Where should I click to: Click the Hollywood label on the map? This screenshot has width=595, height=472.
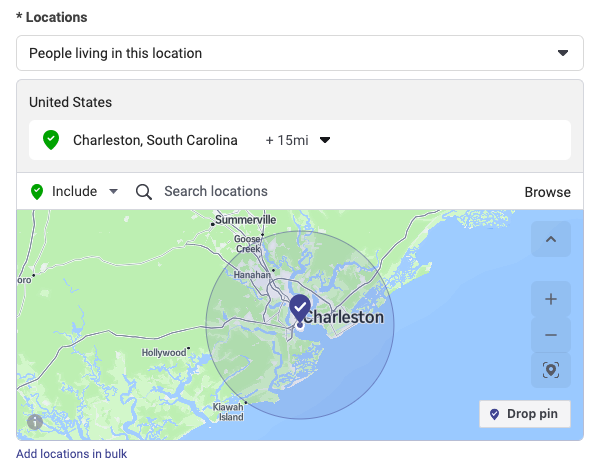164,352
